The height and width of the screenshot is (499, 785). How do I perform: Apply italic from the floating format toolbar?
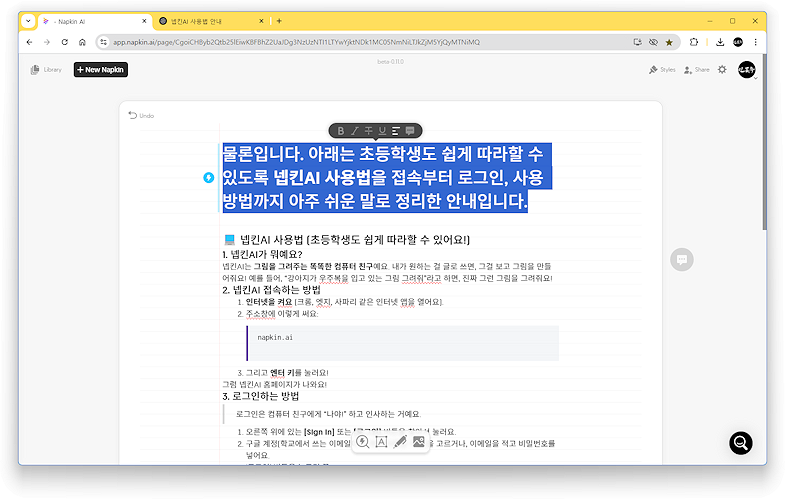[x=354, y=131]
